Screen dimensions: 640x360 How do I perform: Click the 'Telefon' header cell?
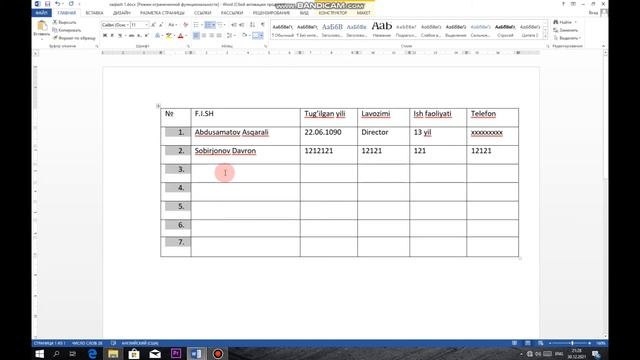[x=493, y=117]
